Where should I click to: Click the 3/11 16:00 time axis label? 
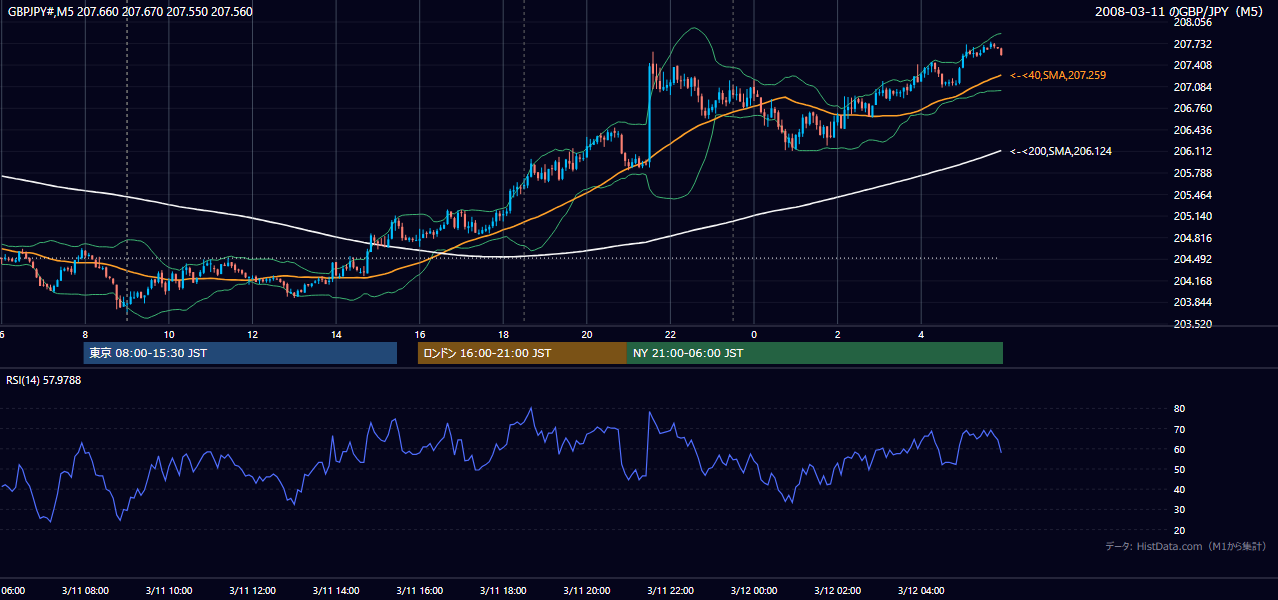coord(419,591)
